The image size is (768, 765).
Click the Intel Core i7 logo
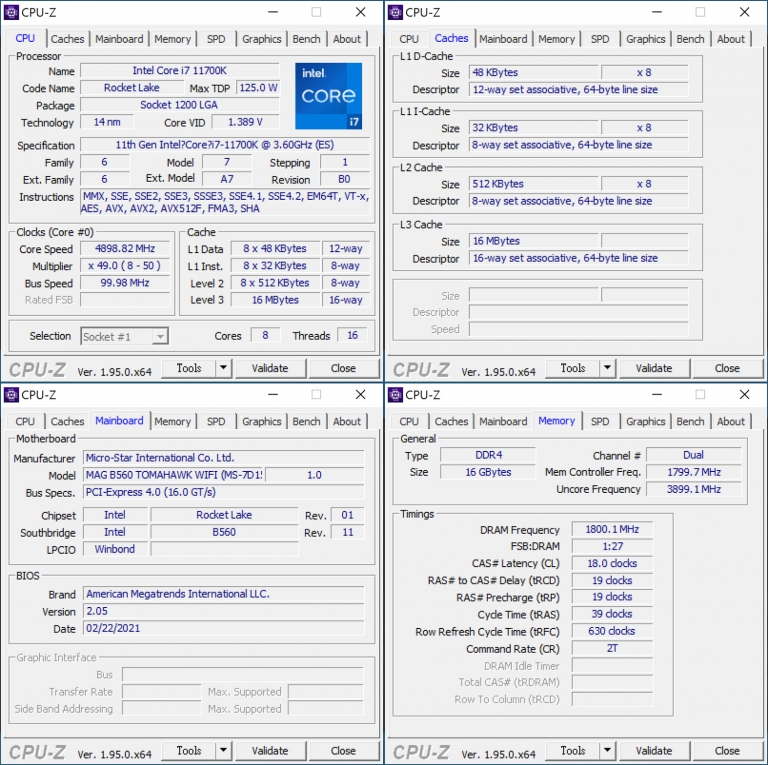[x=328, y=96]
